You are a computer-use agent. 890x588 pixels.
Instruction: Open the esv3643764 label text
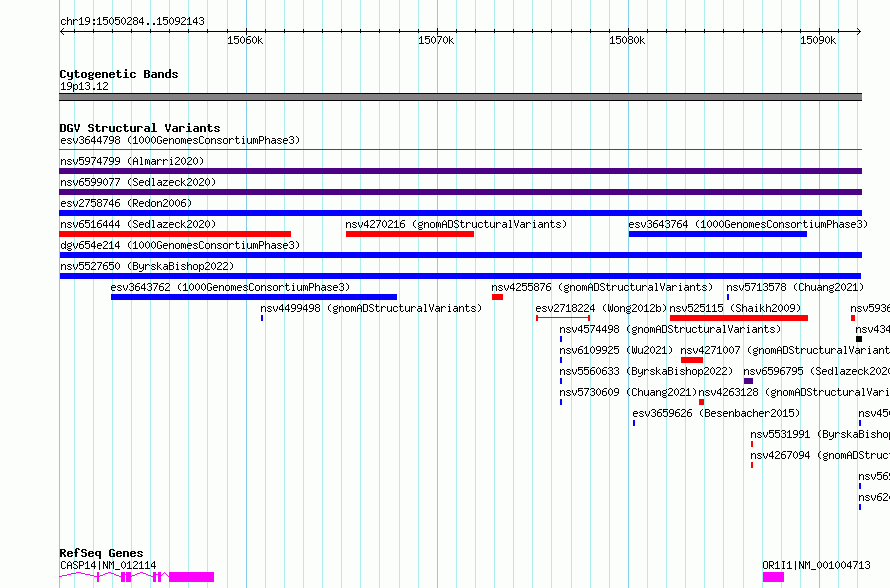(x=748, y=224)
